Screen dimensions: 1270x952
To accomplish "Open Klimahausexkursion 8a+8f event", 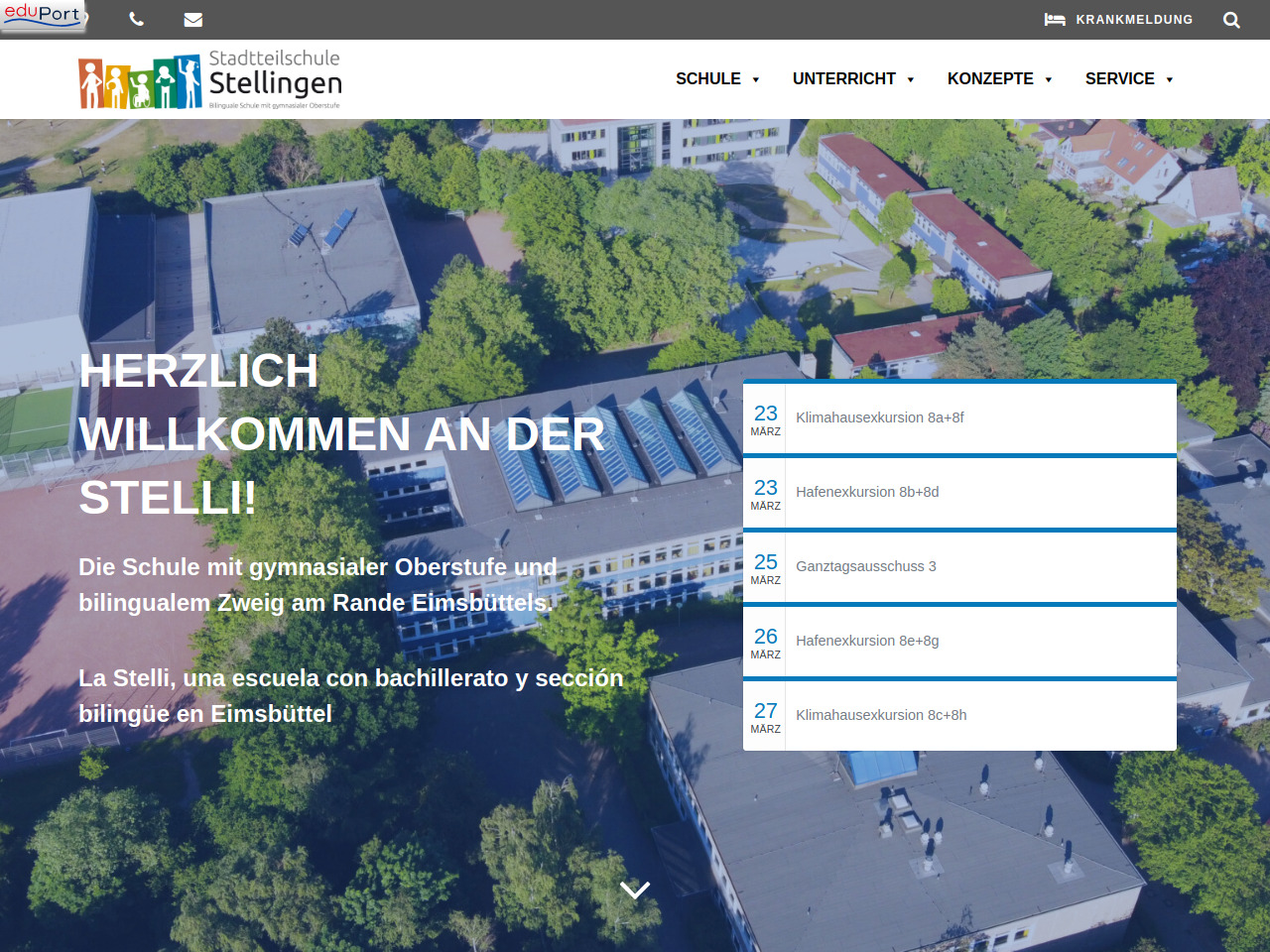I will [880, 417].
